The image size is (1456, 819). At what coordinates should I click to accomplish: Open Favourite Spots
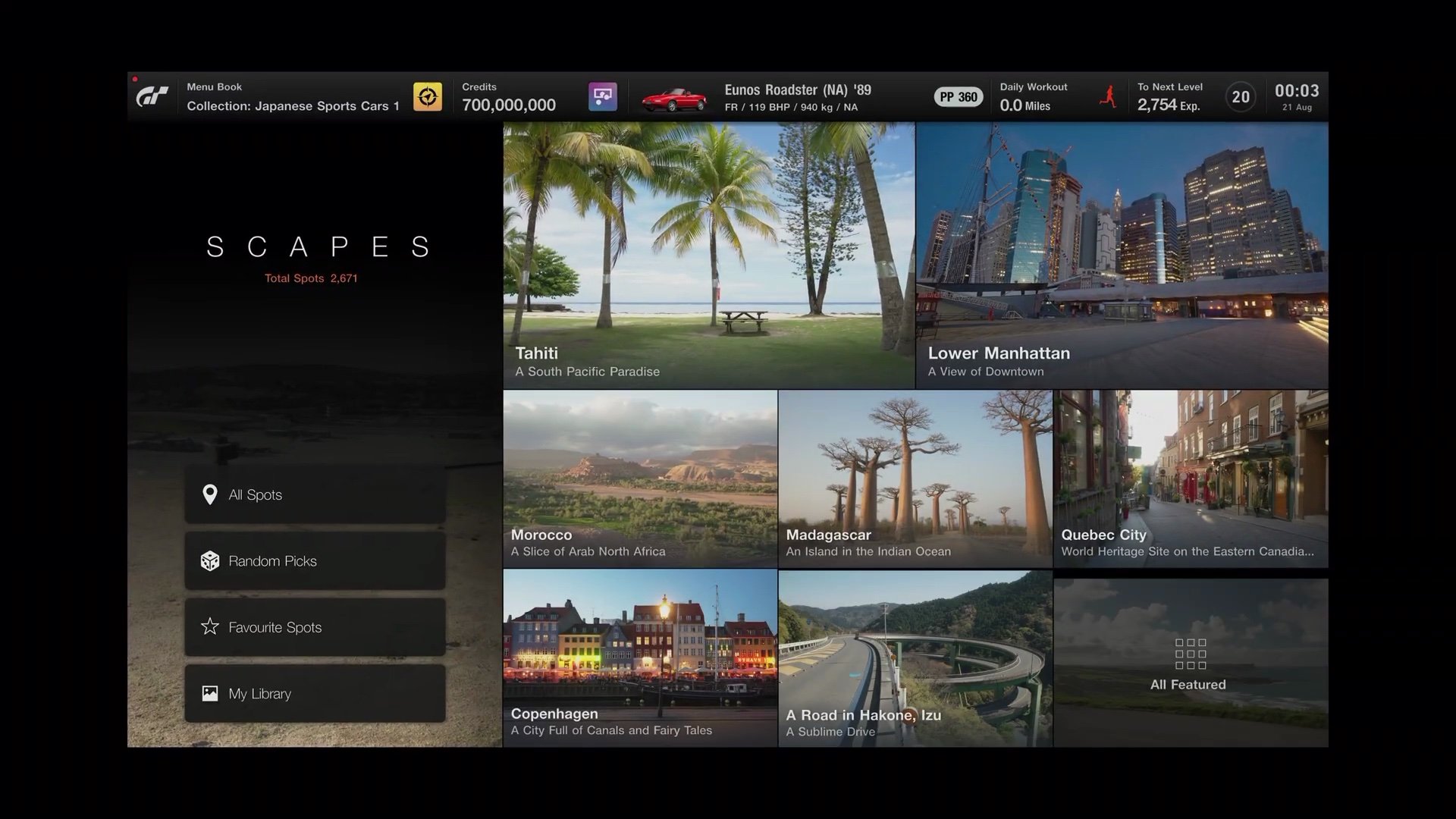pos(315,627)
